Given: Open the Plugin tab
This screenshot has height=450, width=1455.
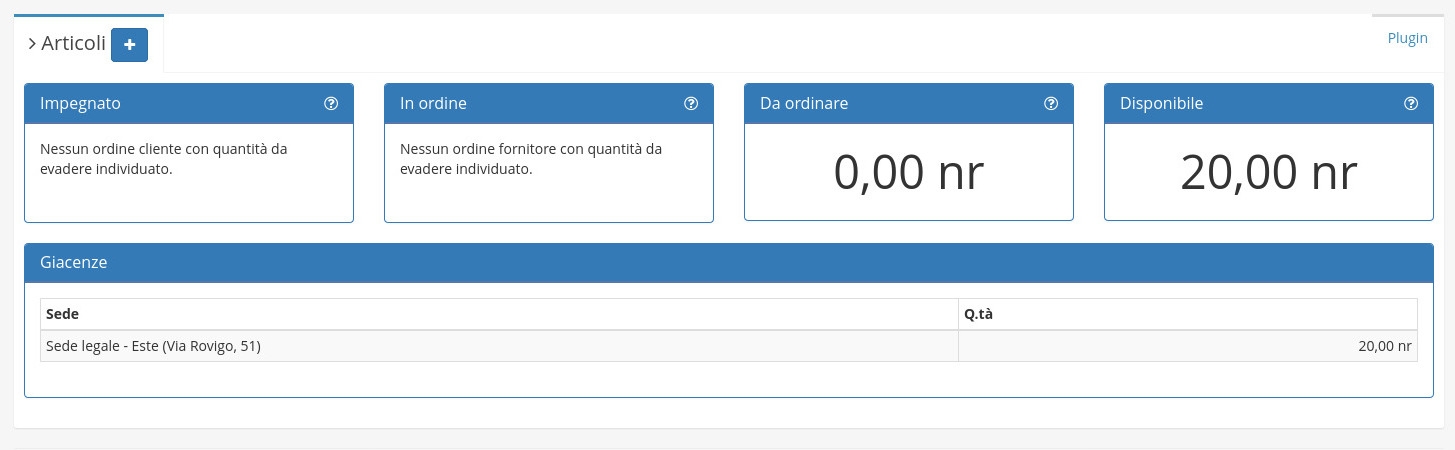Looking at the screenshot, I should point(1407,38).
